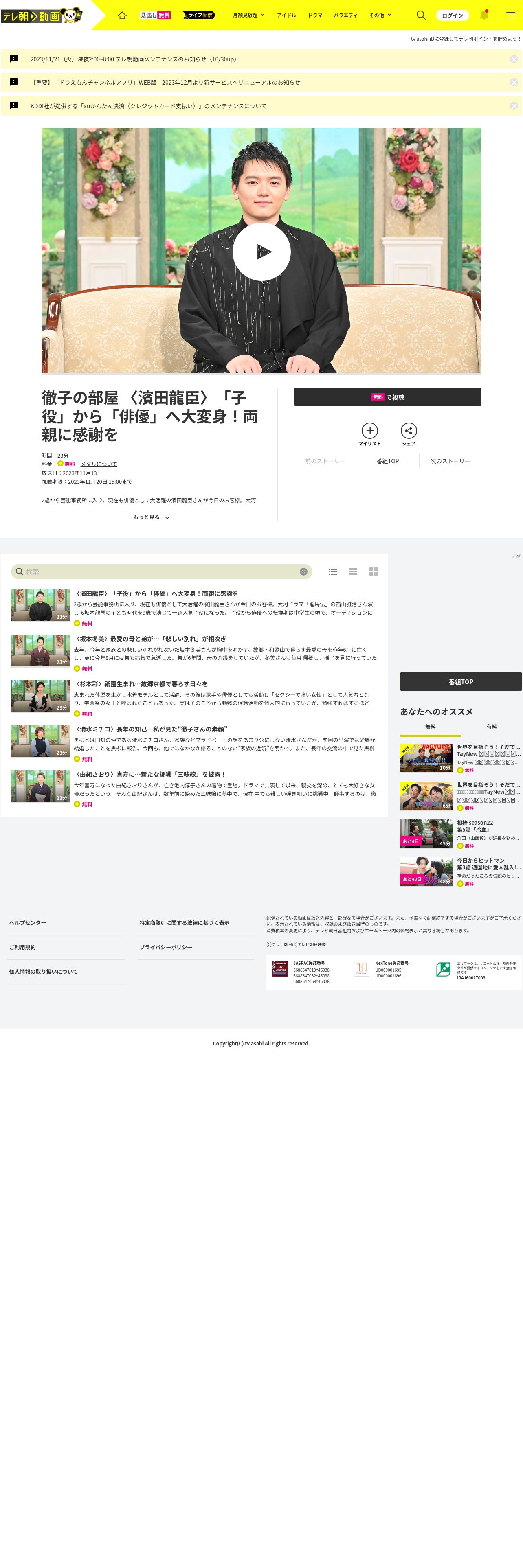Open WAGYU TayNew recommendation thumbnail
This screenshot has width=523, height=1568.
click(x=426, y=758)
